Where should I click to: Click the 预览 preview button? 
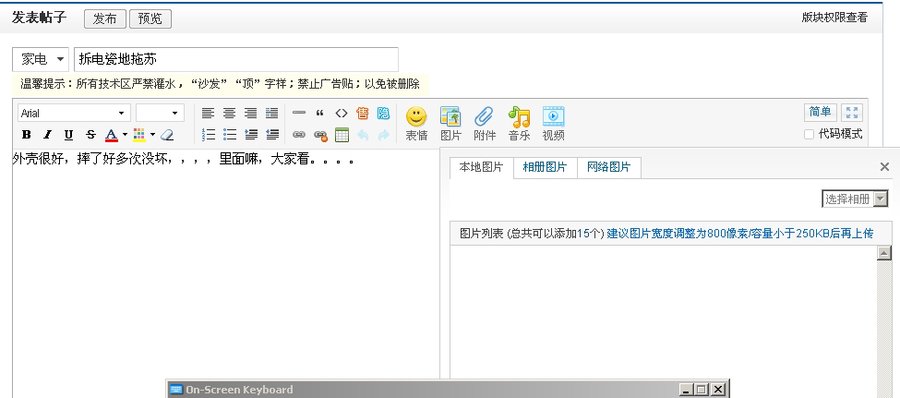(x=150, y=19)
